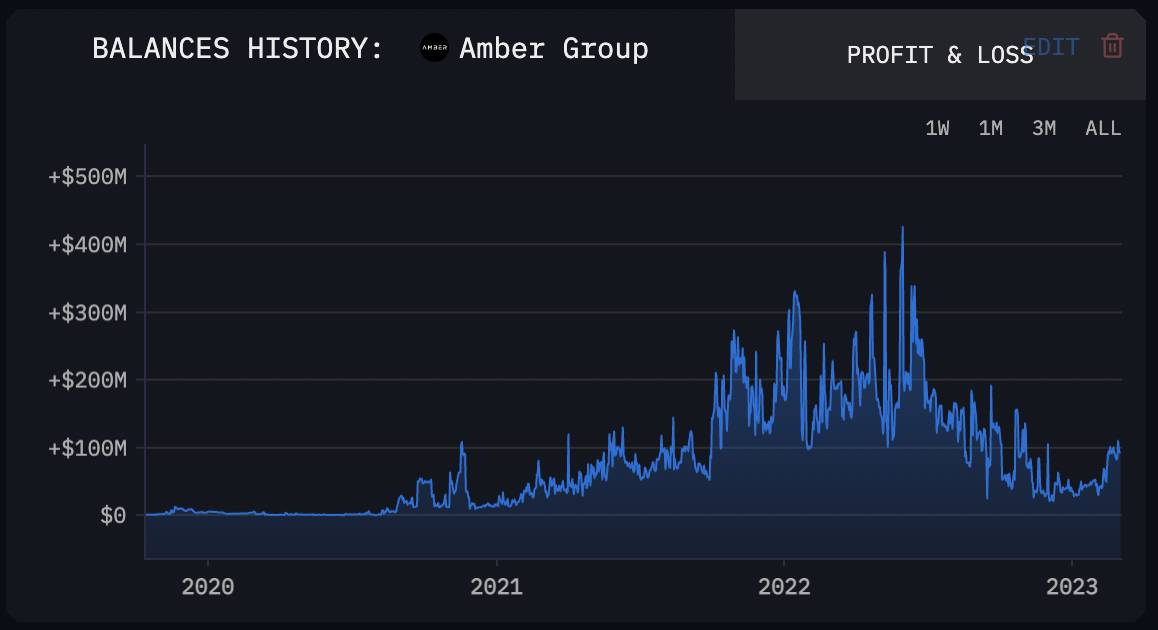Open the EDIT link
The width and height of the screenshot is (1158, 630).
pyautogui.click(x=1051, y=47)
